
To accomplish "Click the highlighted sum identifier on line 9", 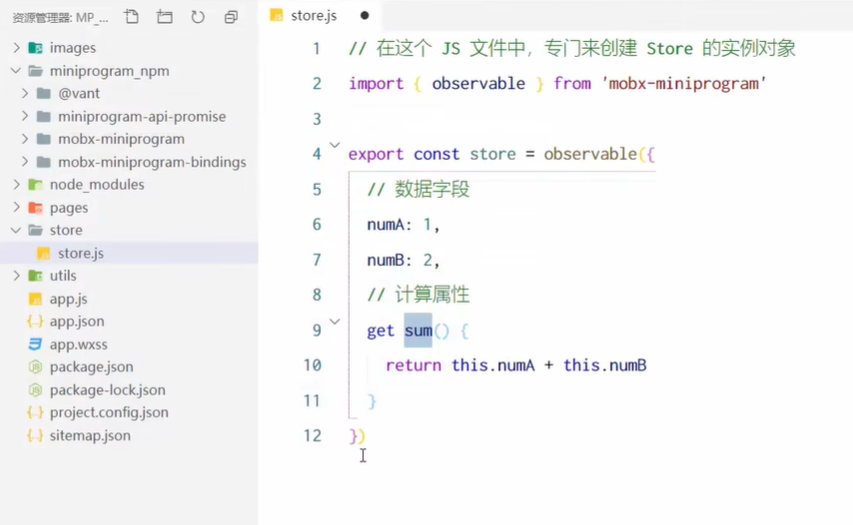I will [x=418, y=331].
